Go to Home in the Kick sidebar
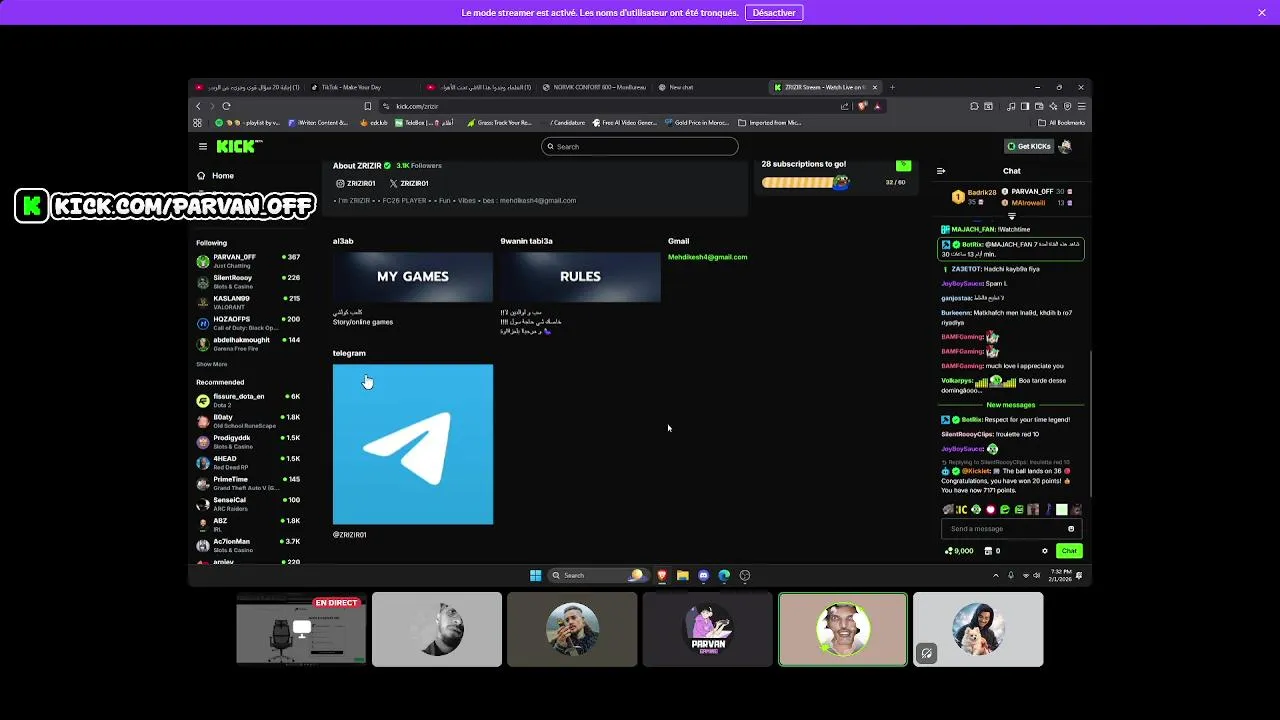 (x=215, y=176)
